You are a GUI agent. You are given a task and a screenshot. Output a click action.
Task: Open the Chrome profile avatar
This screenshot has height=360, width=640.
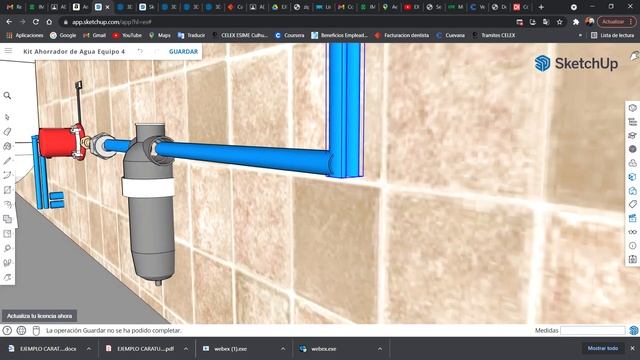pyautogui.click(x=589, y=22)
